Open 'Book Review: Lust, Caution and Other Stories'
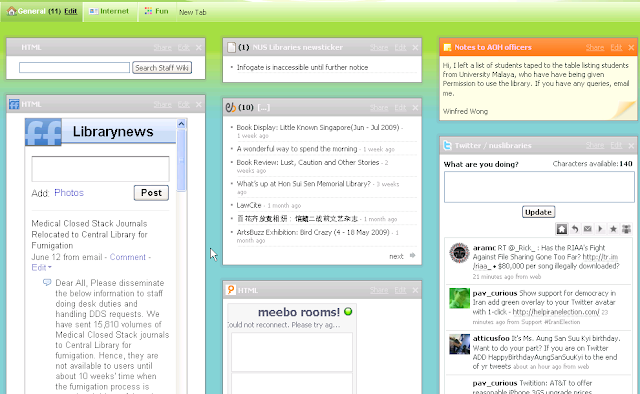This screenshot has width=640, height=394. point(308,162)
